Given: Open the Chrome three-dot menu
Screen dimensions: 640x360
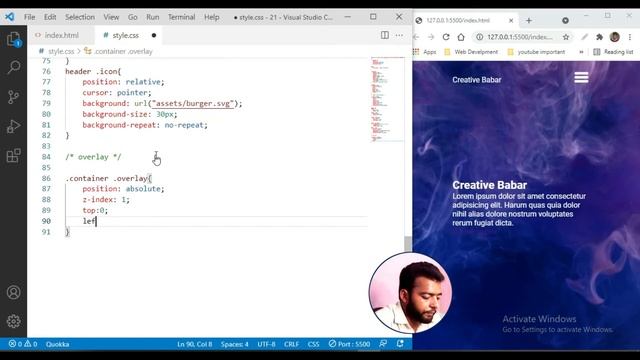Looking at the screenshot, I should [630, 37].
